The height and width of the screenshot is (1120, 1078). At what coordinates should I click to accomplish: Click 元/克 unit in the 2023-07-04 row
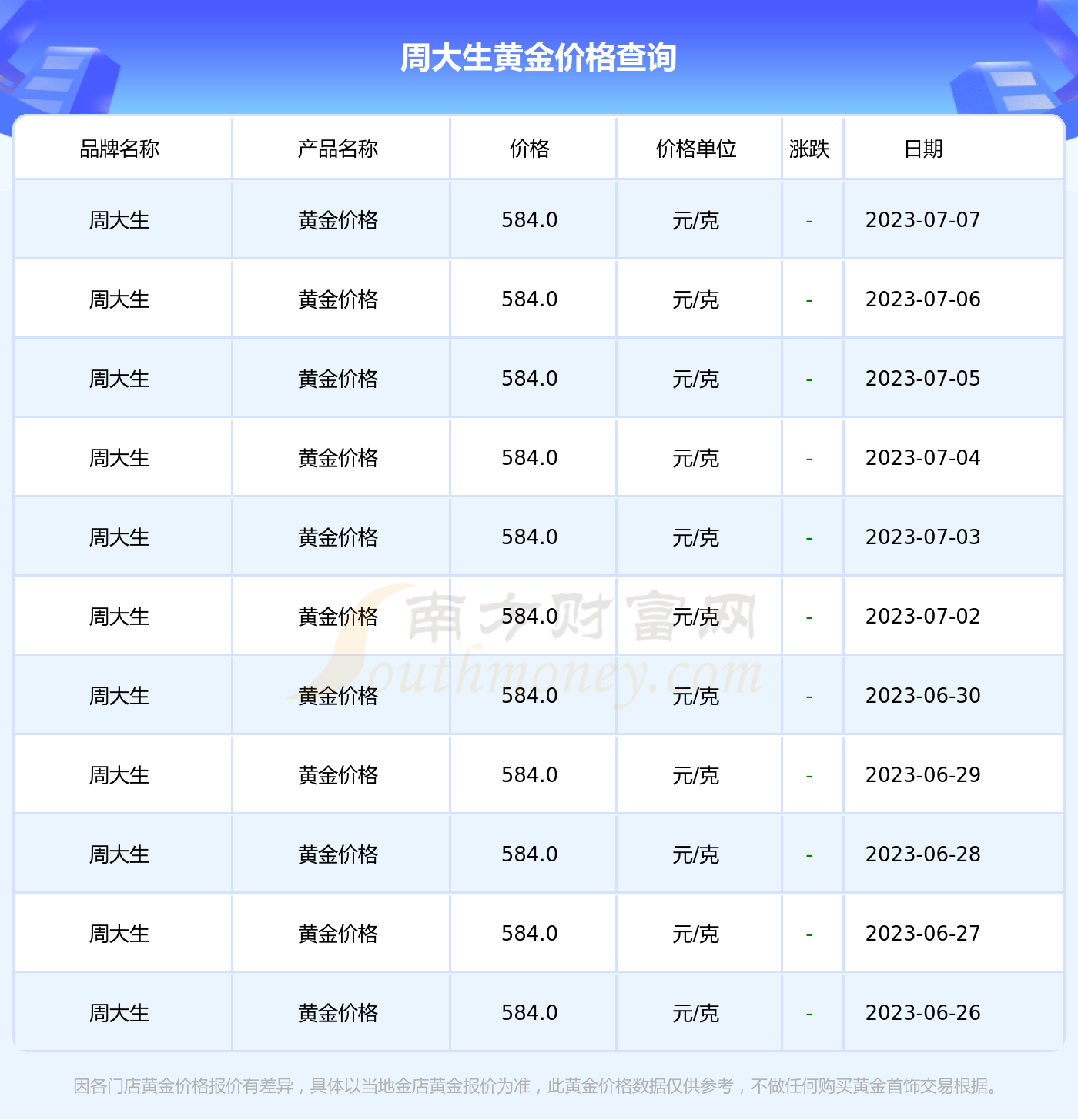(x=696, y=459)
